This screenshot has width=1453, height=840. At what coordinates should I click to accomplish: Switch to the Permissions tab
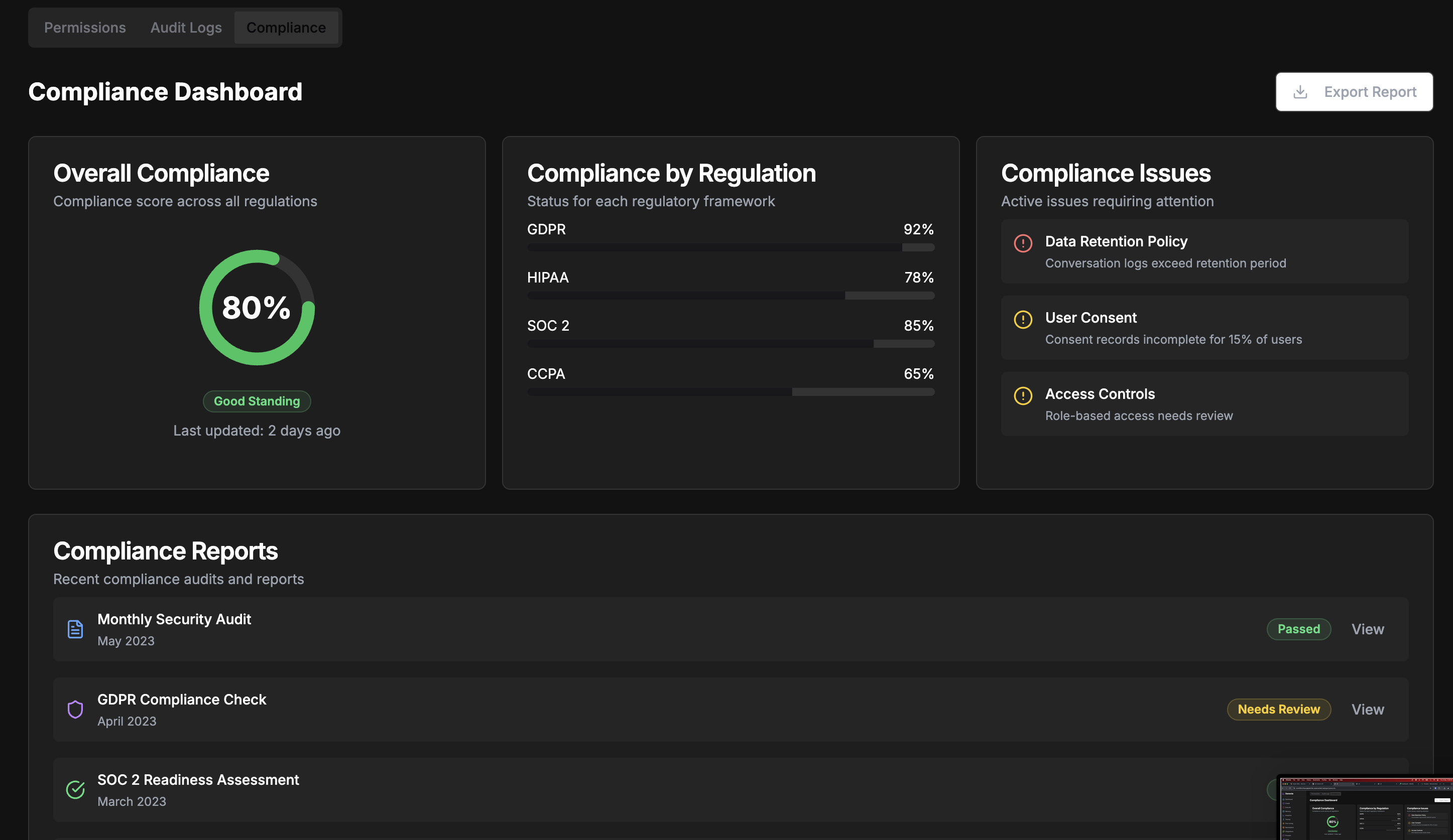tap(85, 27)
